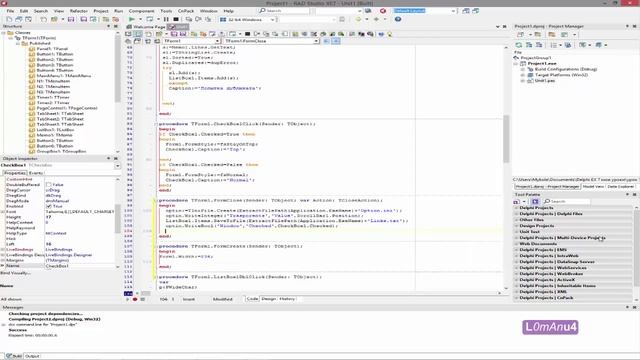Click the Success line in Messages
640x360 pixels.
tap(18, 330)
